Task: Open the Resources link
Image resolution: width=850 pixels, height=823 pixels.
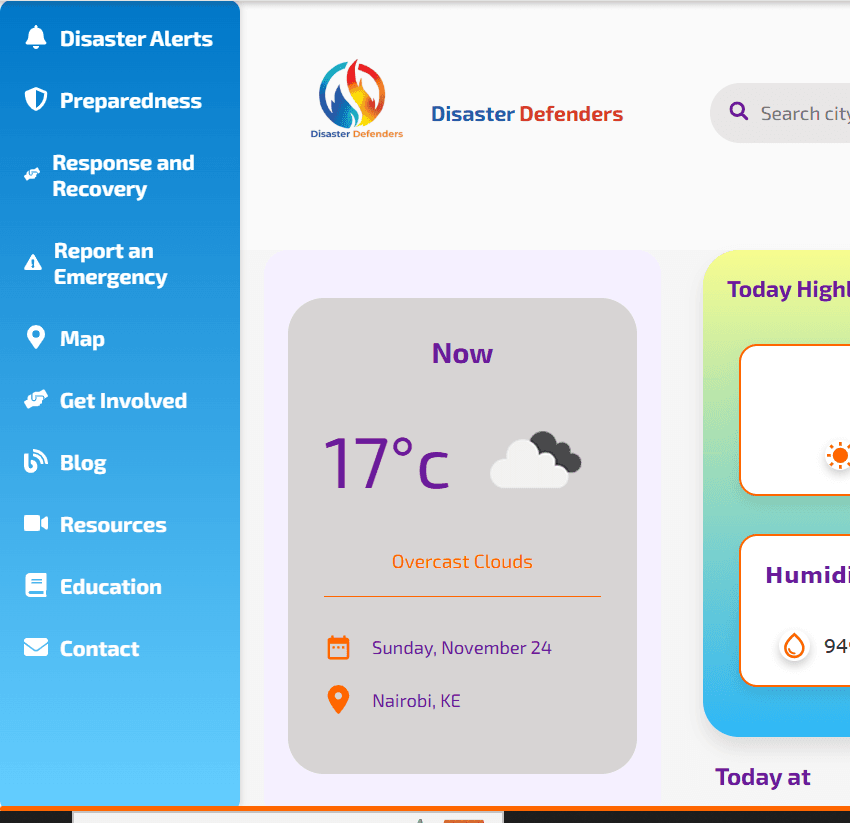Action: 113,525
